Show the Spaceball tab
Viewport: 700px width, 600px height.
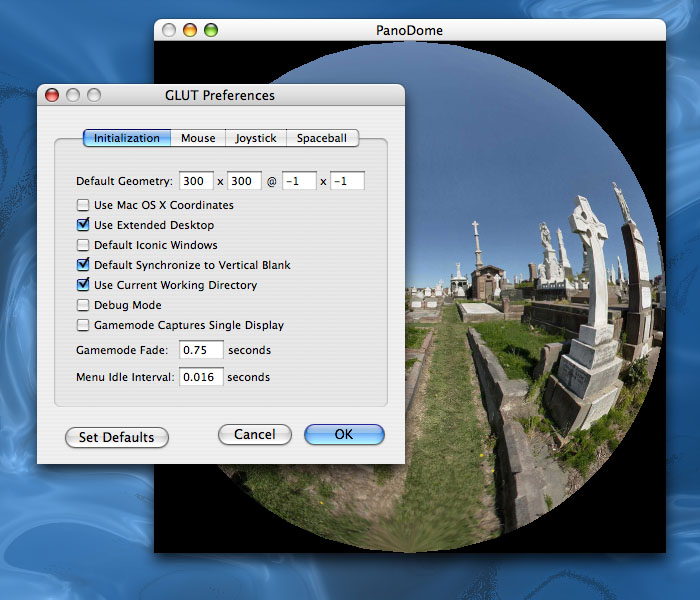322,138
